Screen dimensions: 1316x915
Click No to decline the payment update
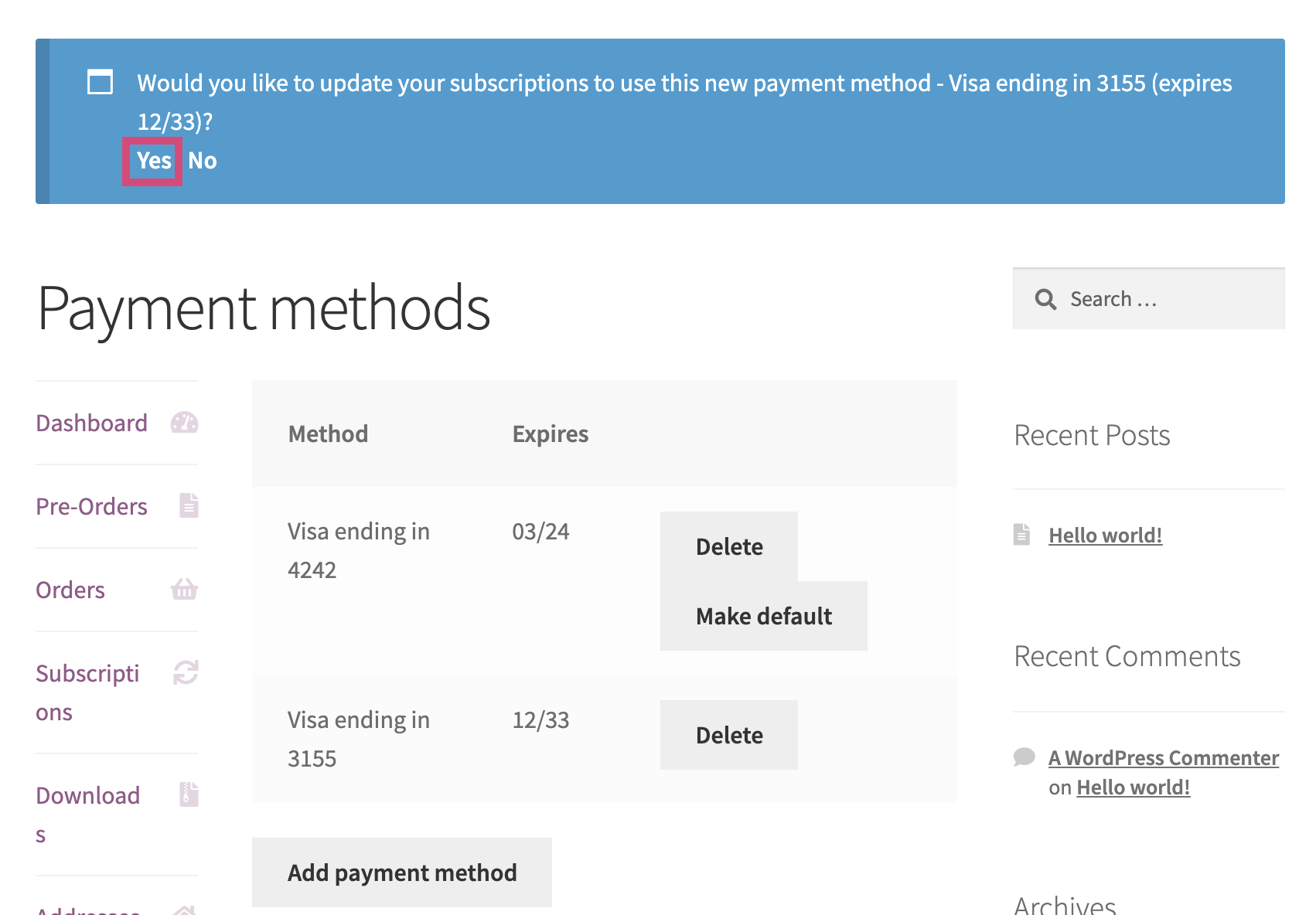tap(202, 160)
